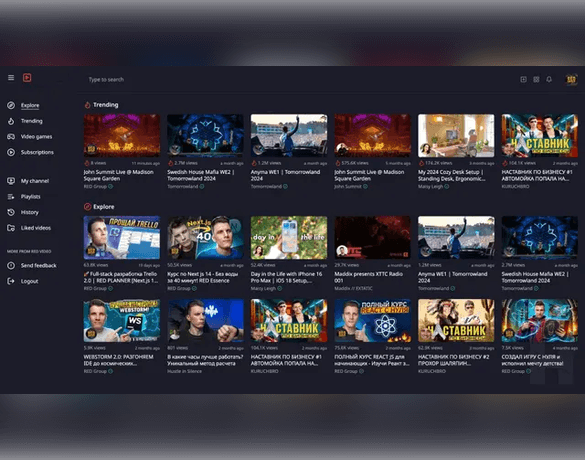The image size is (585, 460).
Task: Open the user profile avatar
Action: click(571, 79)
